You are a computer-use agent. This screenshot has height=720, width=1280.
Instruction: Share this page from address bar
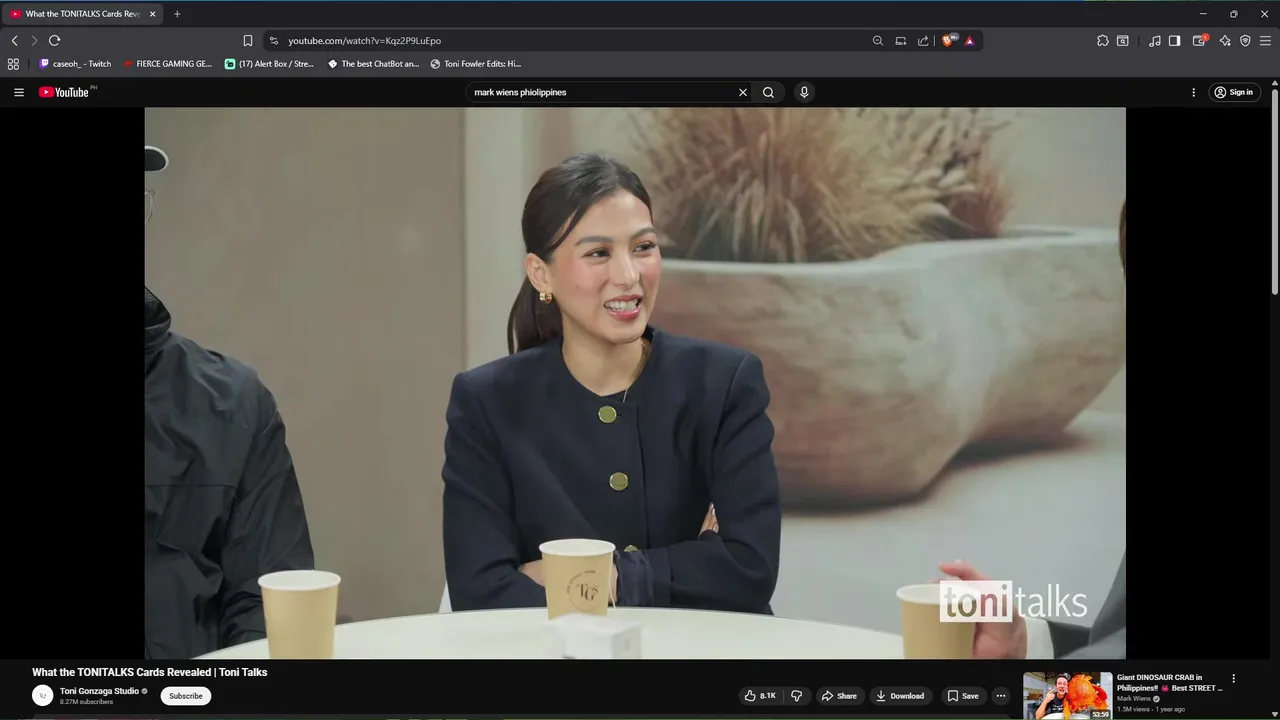[x=923, y=40]
